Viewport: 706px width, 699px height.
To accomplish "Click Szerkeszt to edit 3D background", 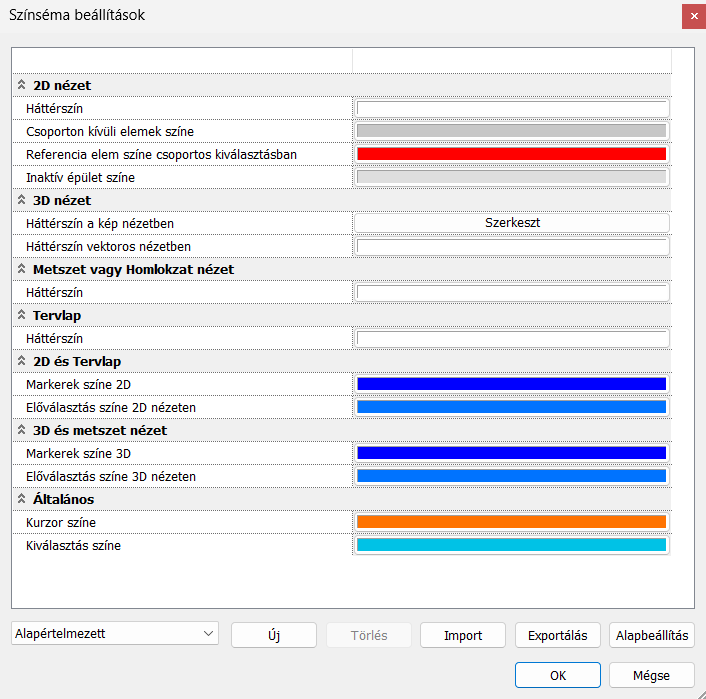I will [511, 223].
